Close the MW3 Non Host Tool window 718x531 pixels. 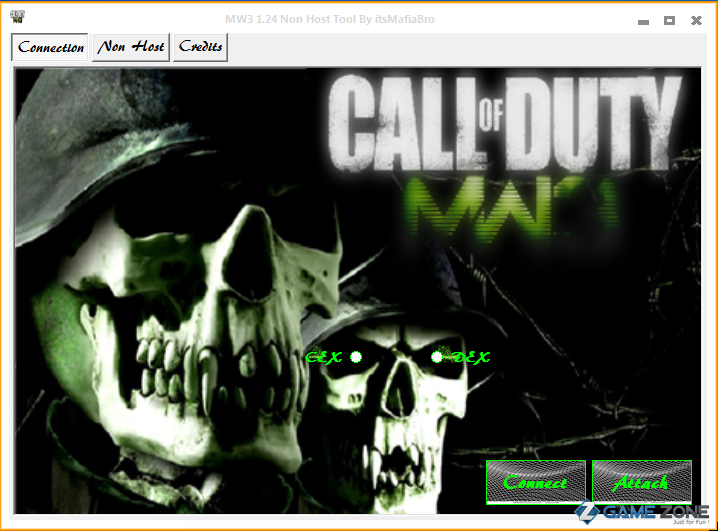[x=696, y=20]
